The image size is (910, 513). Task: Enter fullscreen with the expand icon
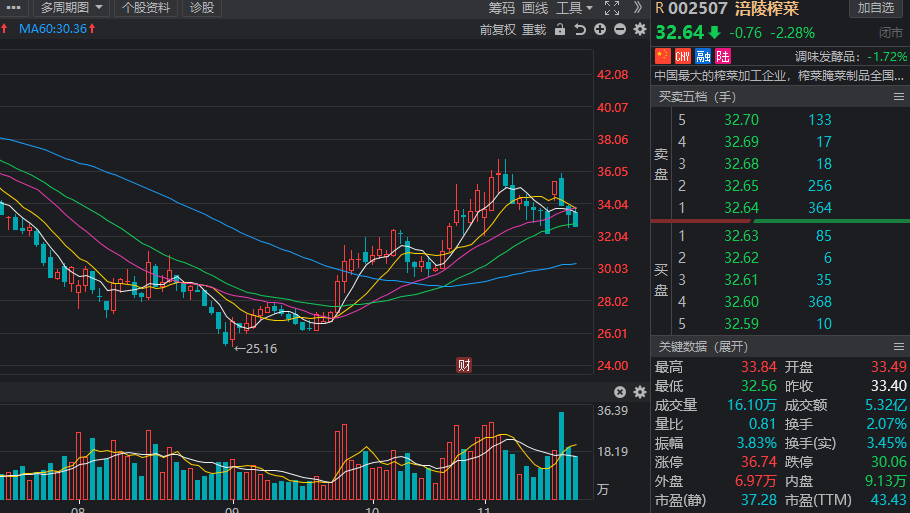click(612, 8)
